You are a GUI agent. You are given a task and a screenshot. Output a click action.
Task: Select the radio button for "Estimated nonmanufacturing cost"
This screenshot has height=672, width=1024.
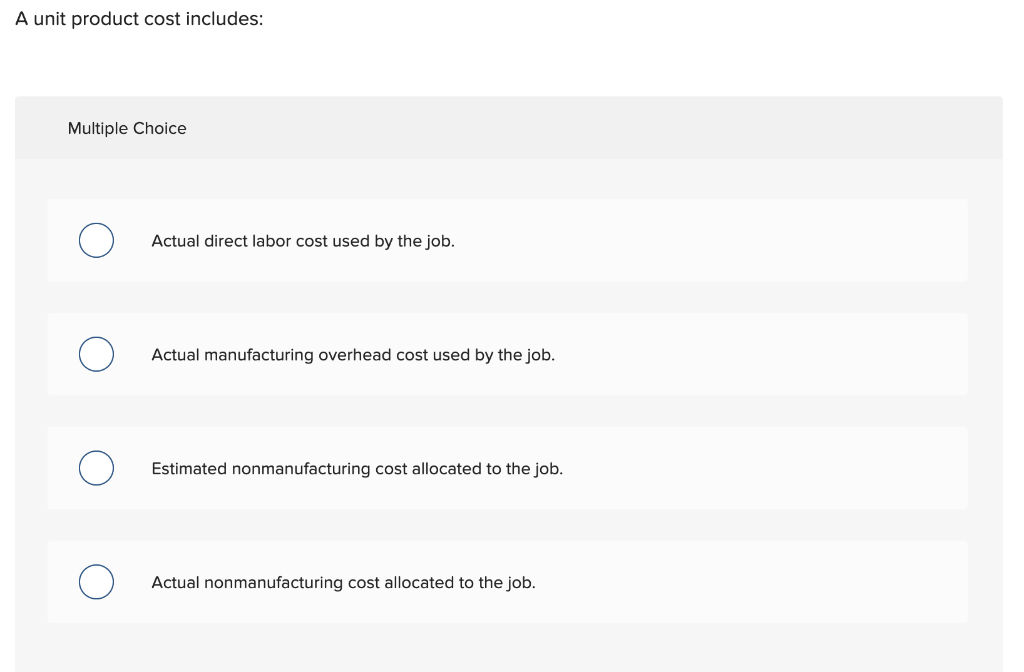(x=96, y=467)
